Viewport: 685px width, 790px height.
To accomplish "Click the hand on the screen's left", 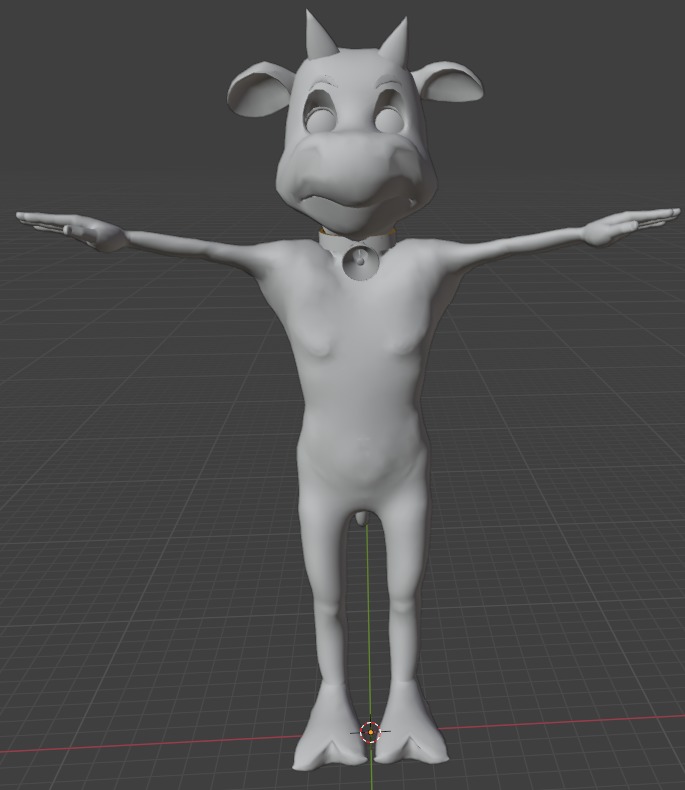I will [x=71, y=230].
